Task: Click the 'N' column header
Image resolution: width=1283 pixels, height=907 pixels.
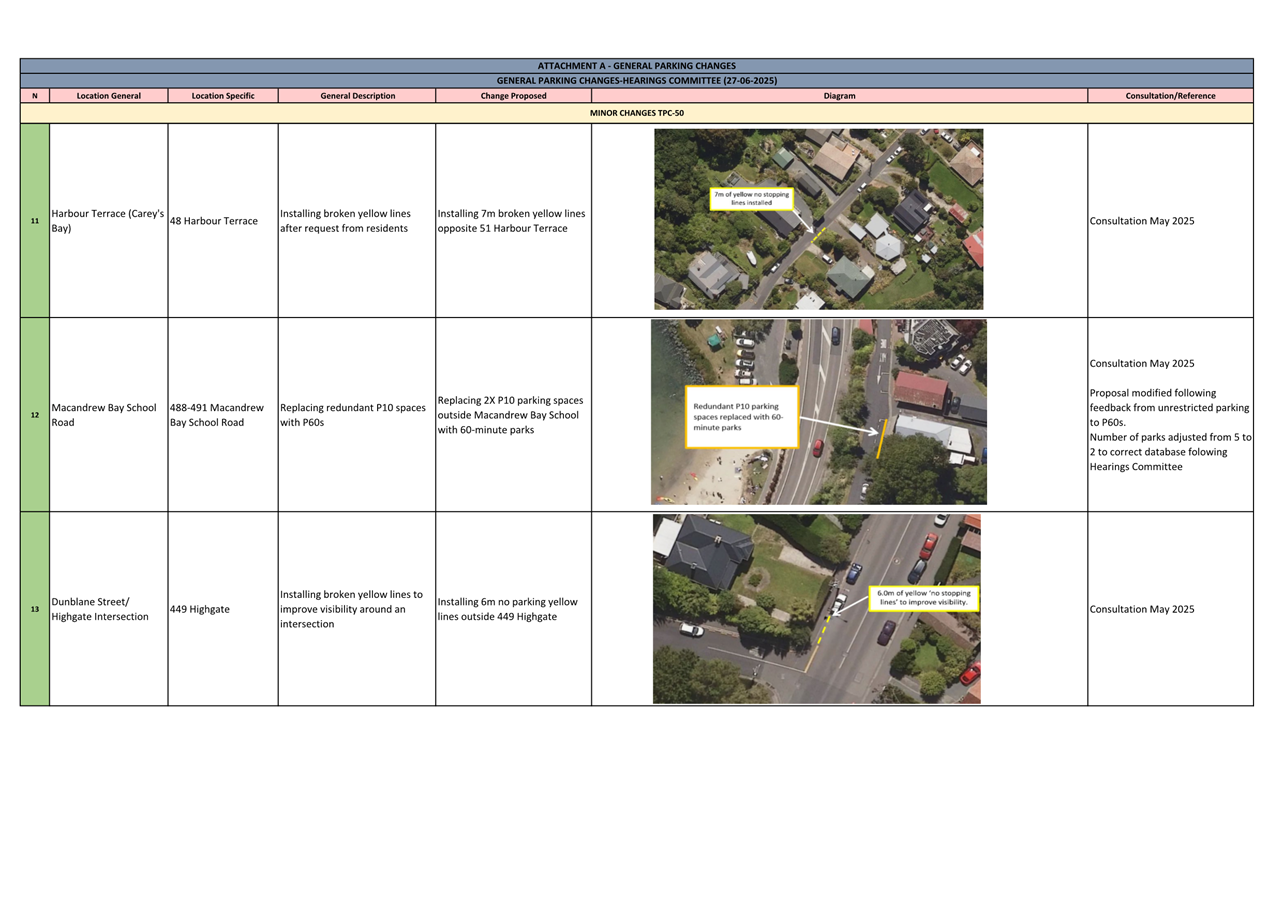Action: (35, 96)
